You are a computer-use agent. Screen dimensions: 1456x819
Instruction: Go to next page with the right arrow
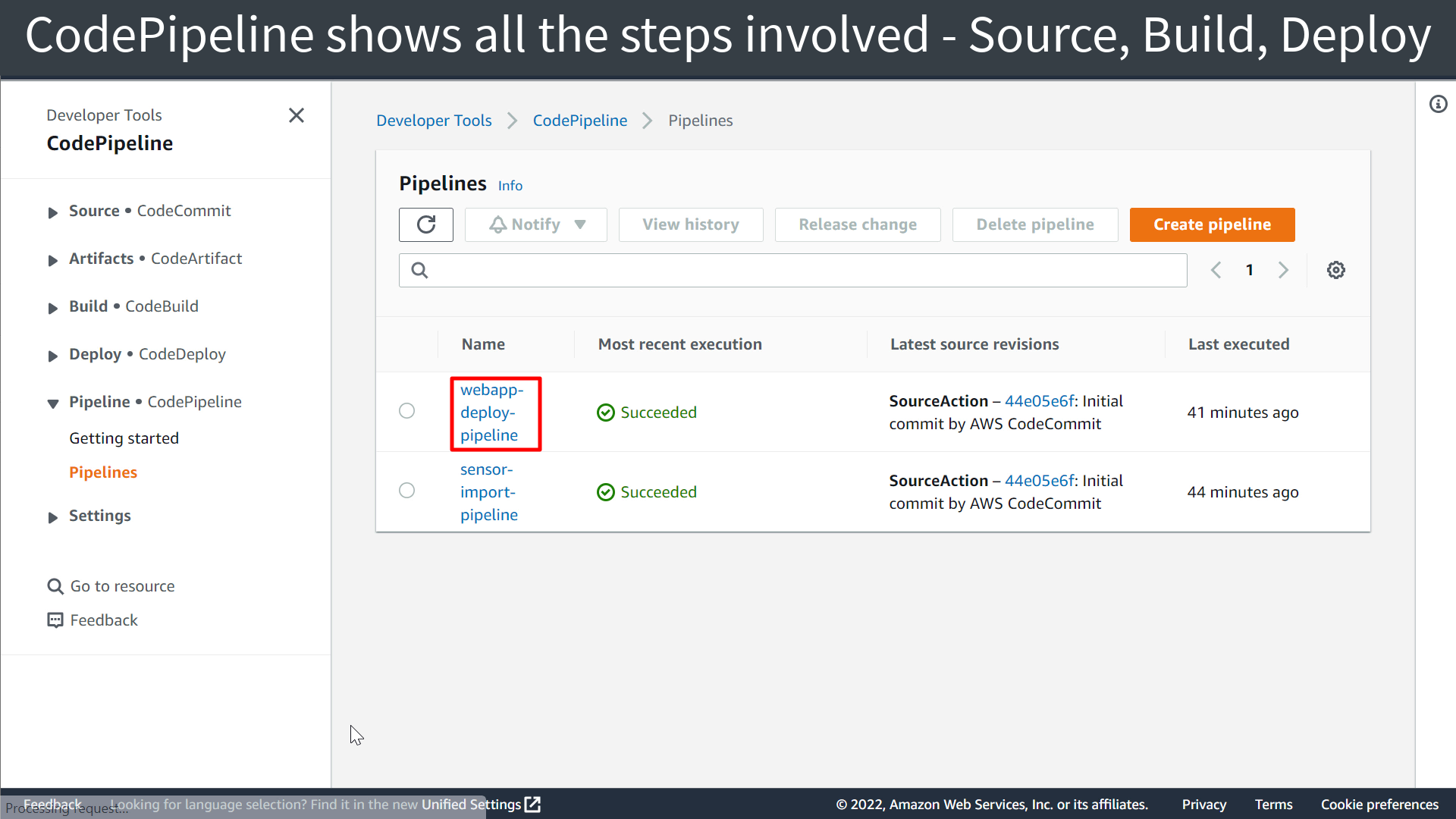tap(1283, 269)
